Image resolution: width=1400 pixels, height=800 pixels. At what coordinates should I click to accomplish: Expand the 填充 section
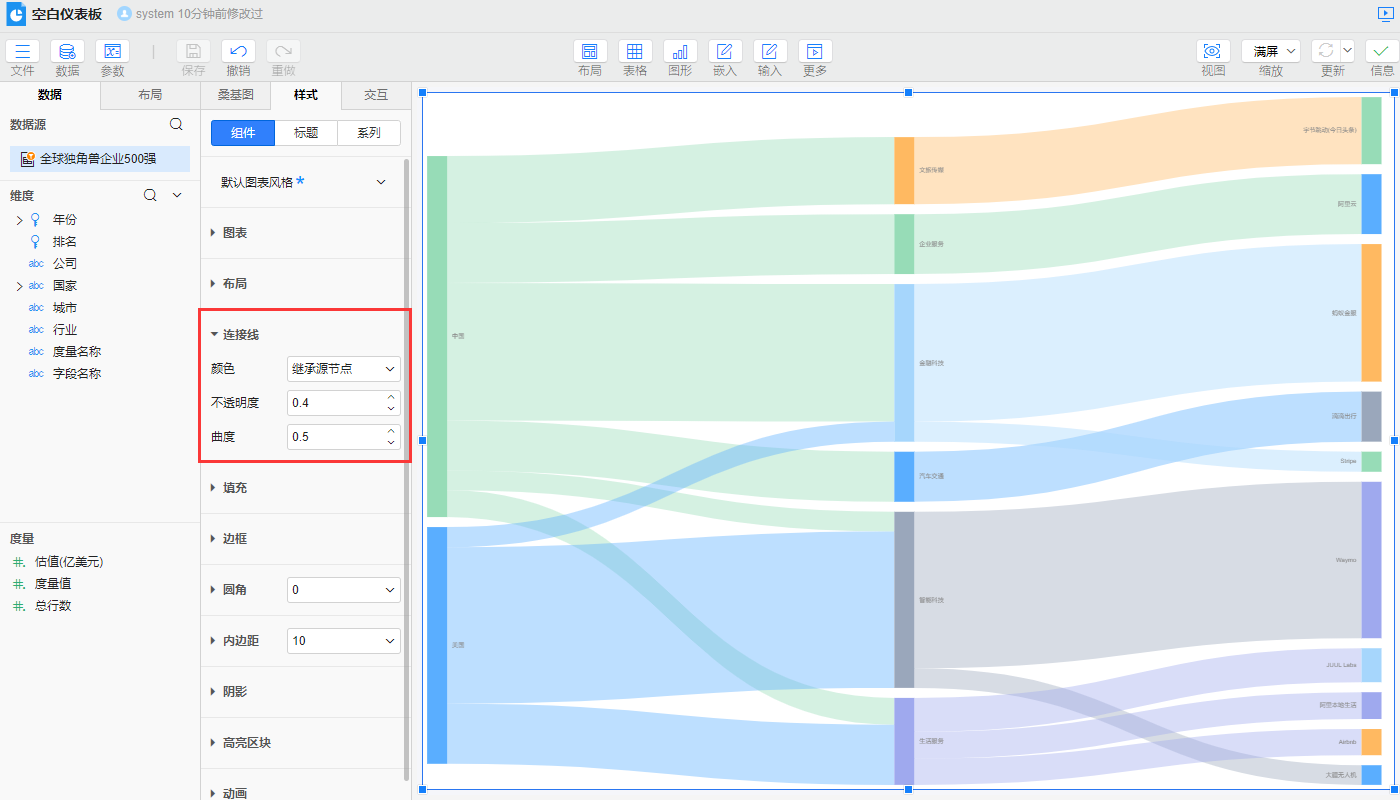coord(235,488)
